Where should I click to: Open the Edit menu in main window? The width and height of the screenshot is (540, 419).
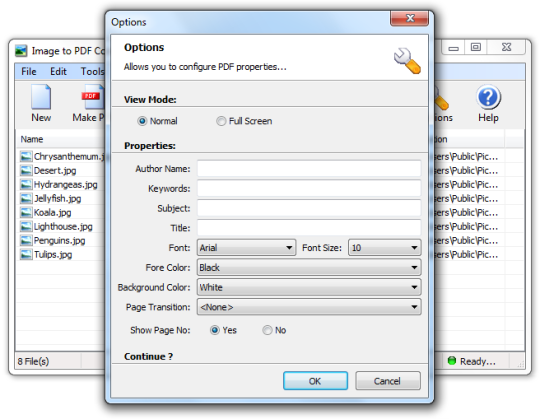point(58,72)
